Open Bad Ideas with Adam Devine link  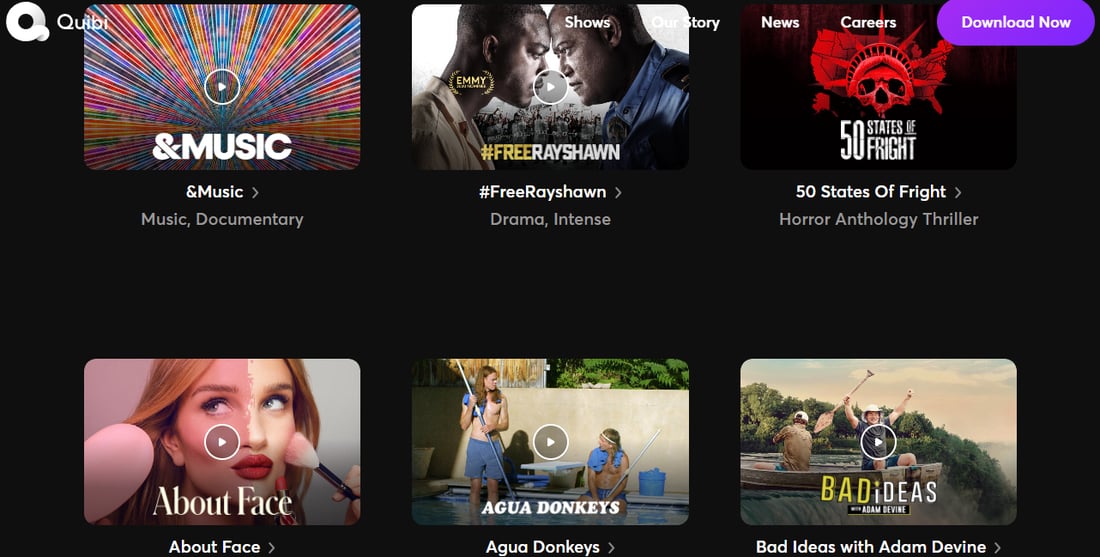click(x=871, y=547)
